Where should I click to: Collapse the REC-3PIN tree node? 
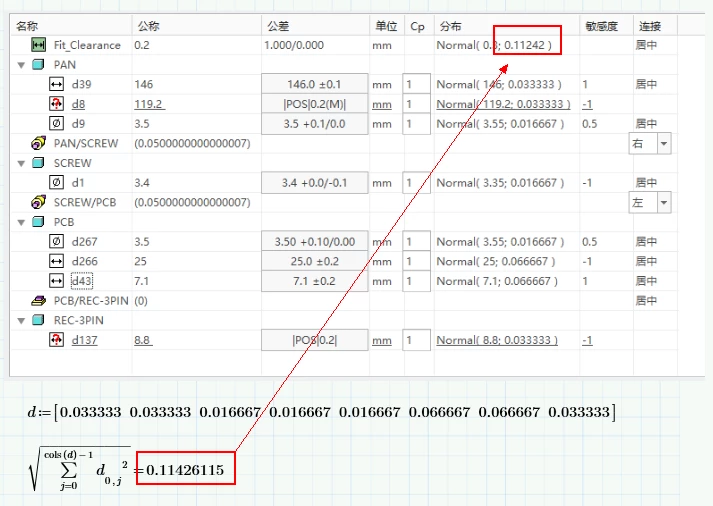click(x=21, y=321)
